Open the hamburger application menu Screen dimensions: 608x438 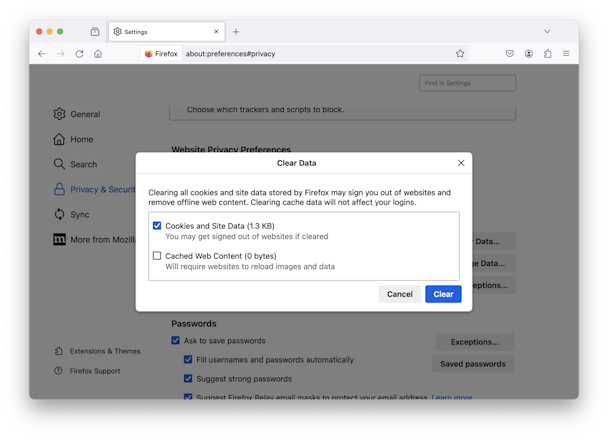pyautogui.click(x=566, y=54)
